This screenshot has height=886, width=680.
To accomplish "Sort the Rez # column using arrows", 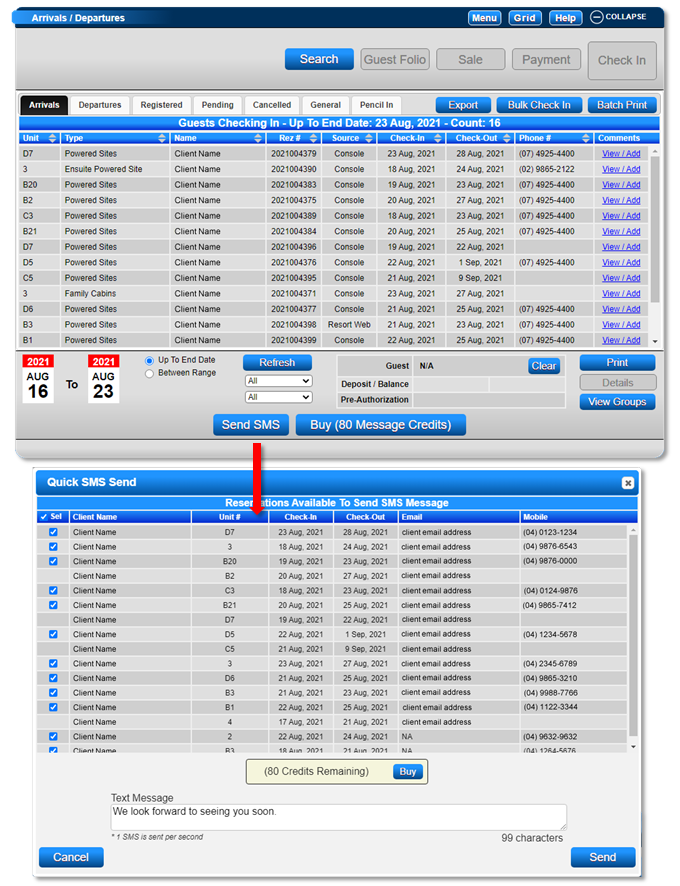I will 313,138.
